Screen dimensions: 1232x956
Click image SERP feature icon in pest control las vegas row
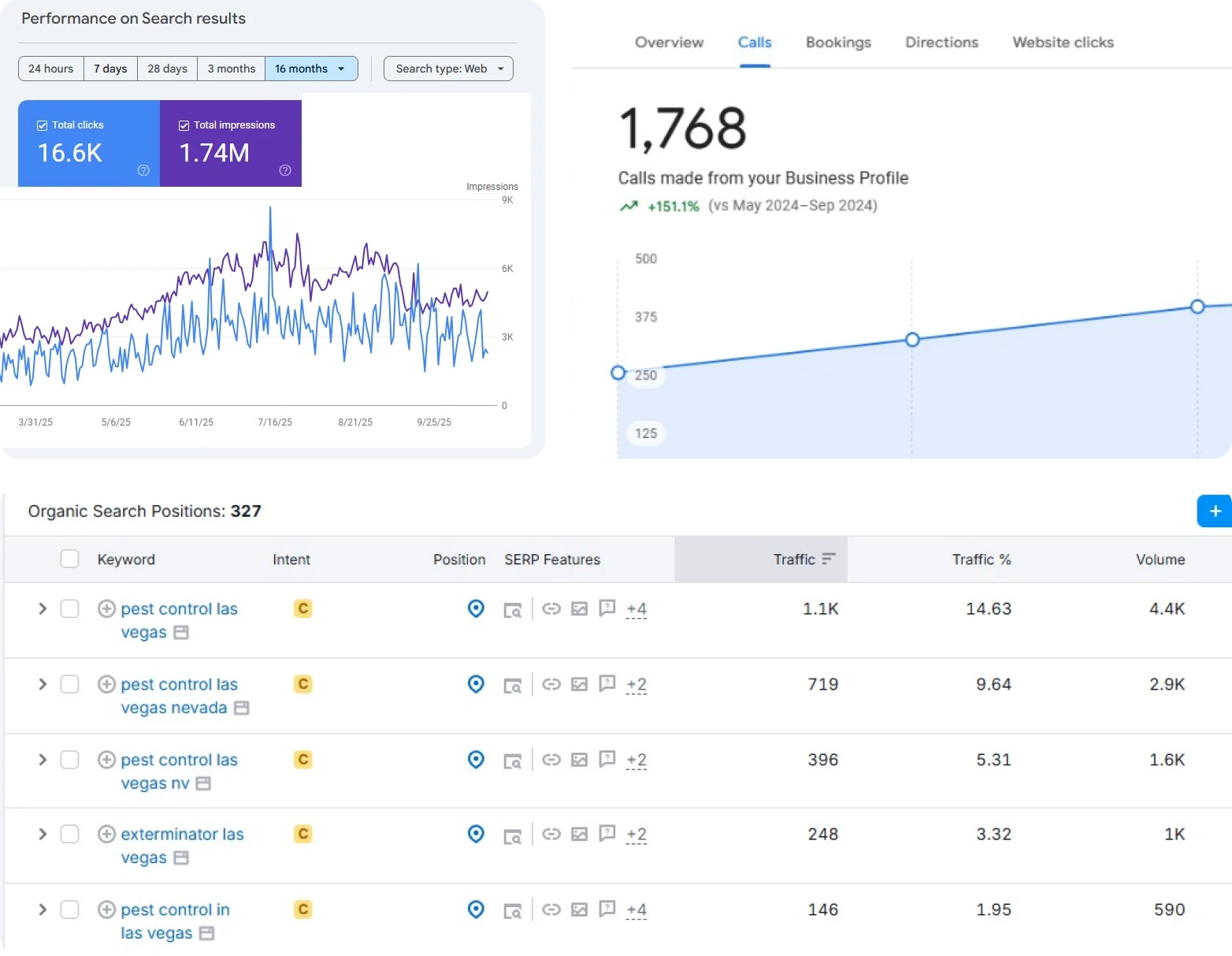[580, 608]
